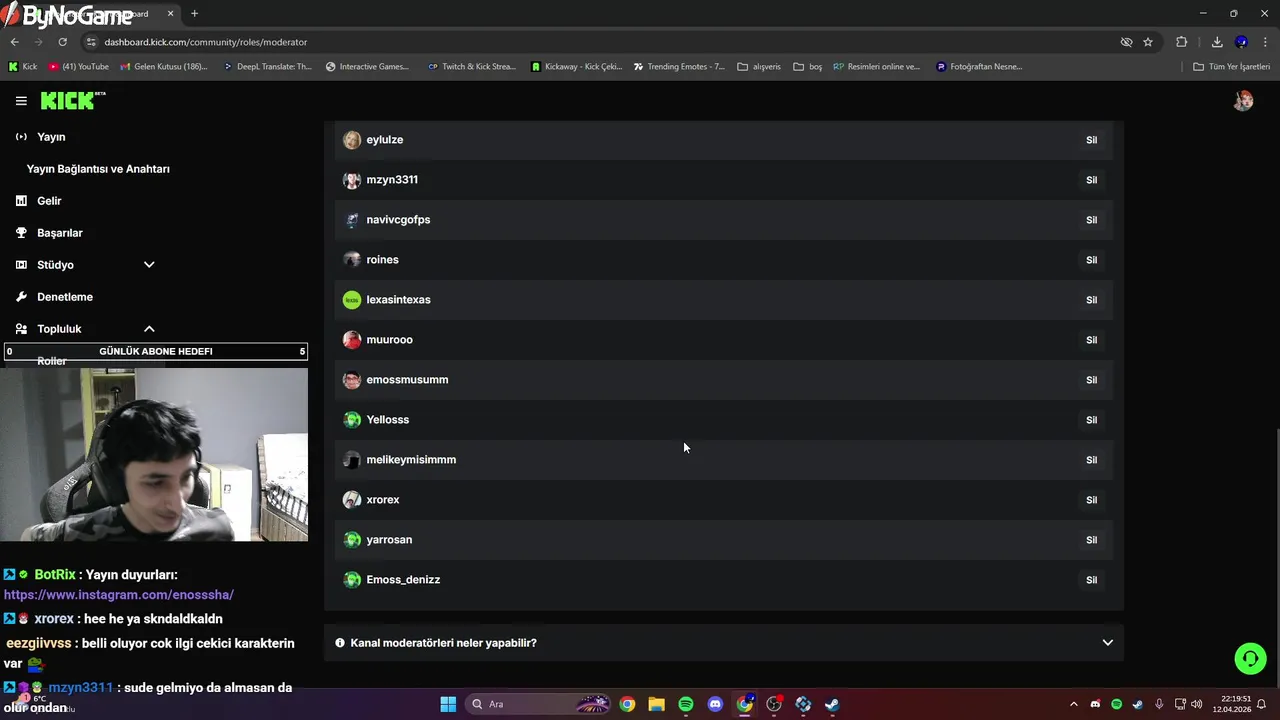Expand the Stüdyo sidebar section
Image resolution: width=1280 pixels, height=720 pixels.
(x=149, y=265)
